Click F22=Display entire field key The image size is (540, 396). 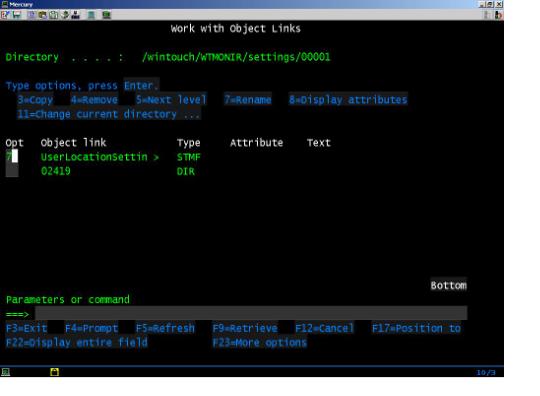tap(76, 342)
